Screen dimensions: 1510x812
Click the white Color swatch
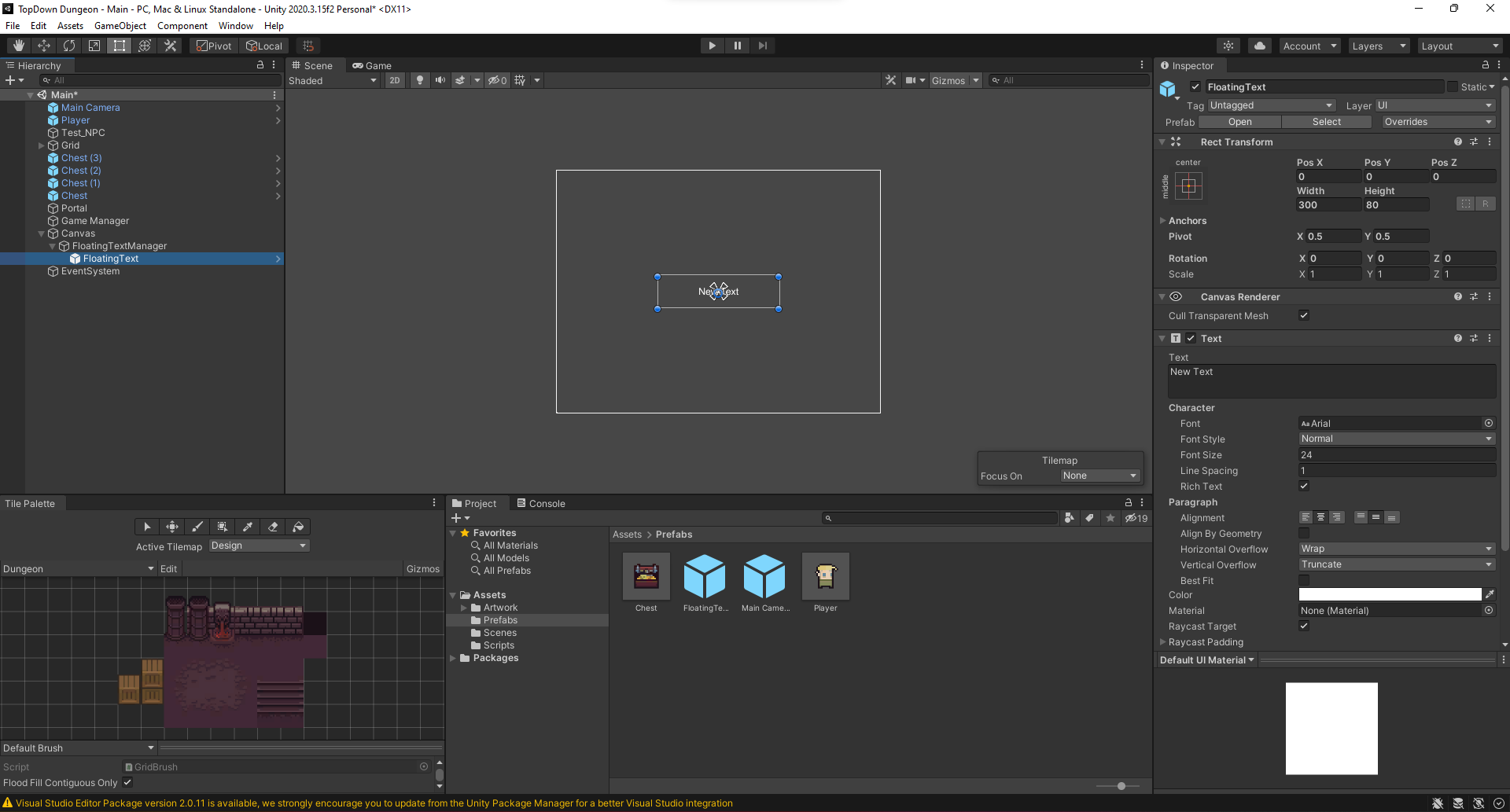pos(1390,595)
